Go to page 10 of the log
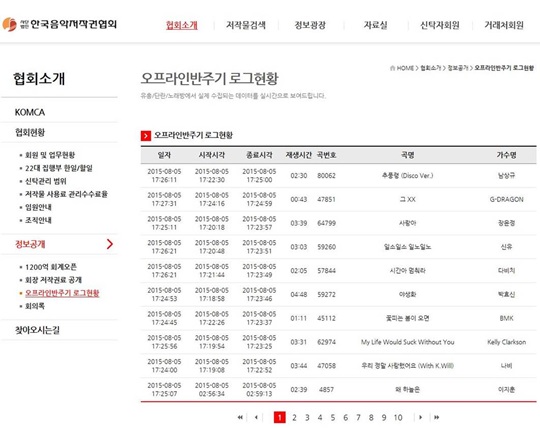 pyautogui.click(x=398, y=417)
